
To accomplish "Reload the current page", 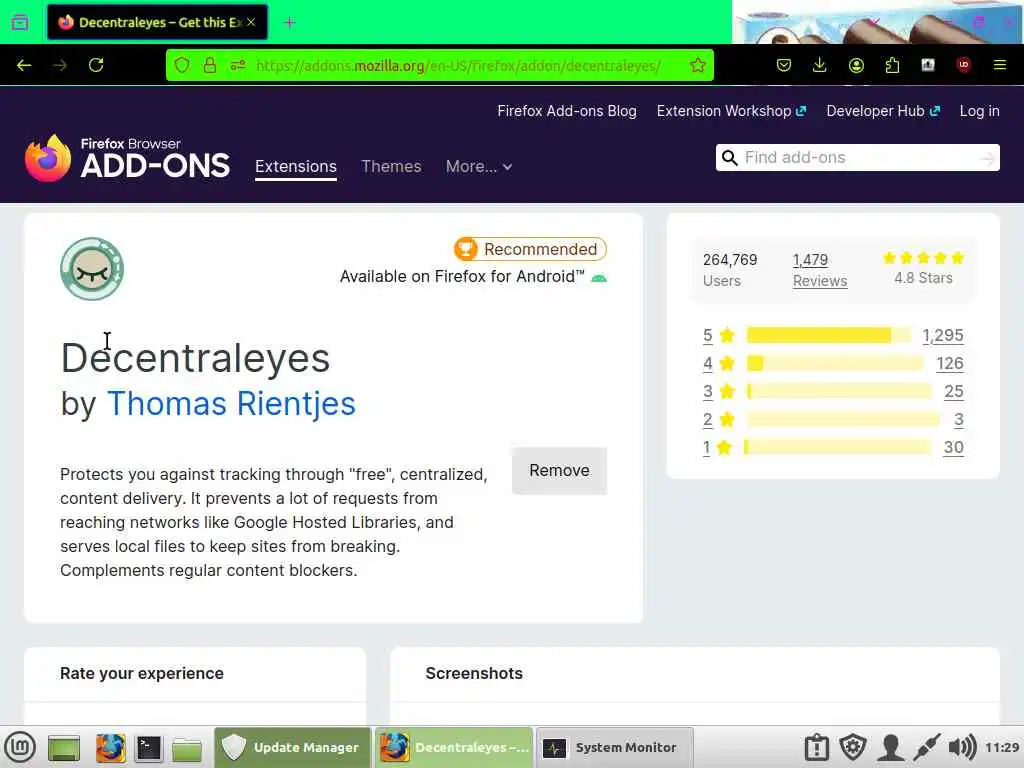I will click(x=96, y=65).
